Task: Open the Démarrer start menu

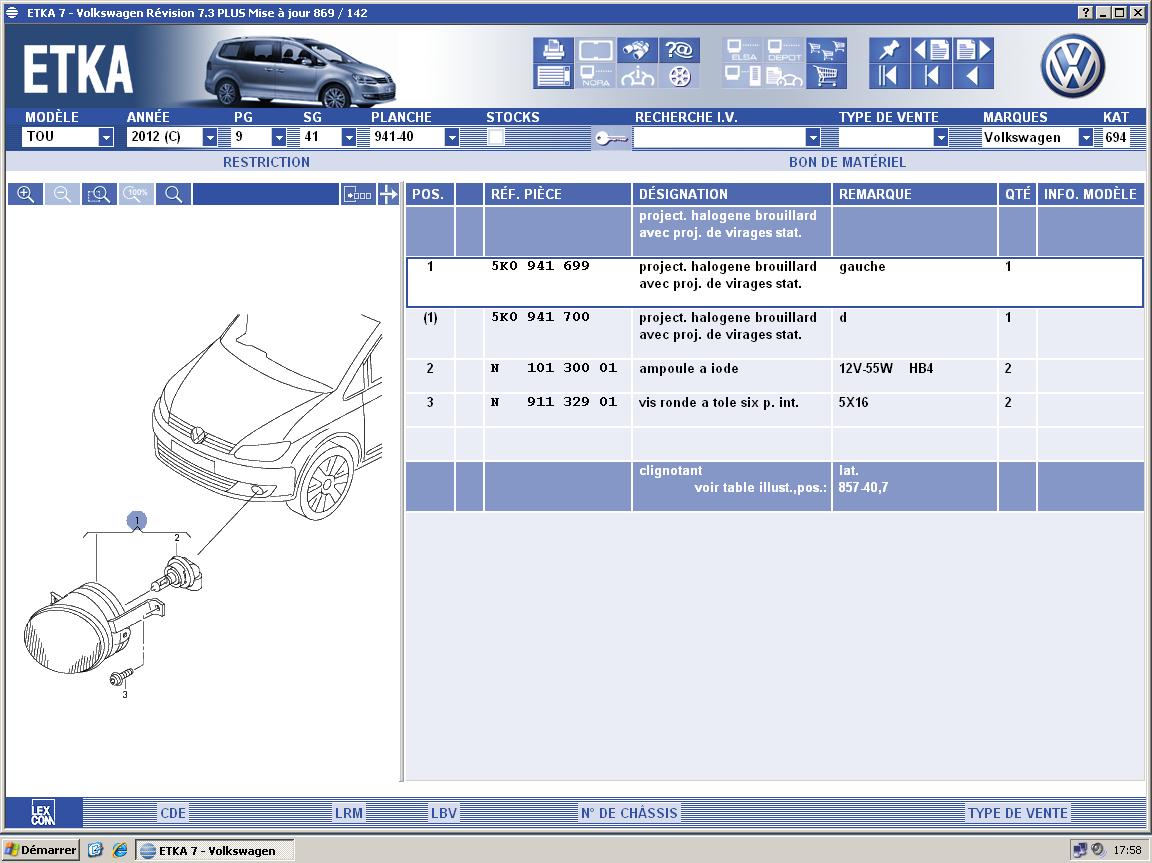Action: point(41,850)
